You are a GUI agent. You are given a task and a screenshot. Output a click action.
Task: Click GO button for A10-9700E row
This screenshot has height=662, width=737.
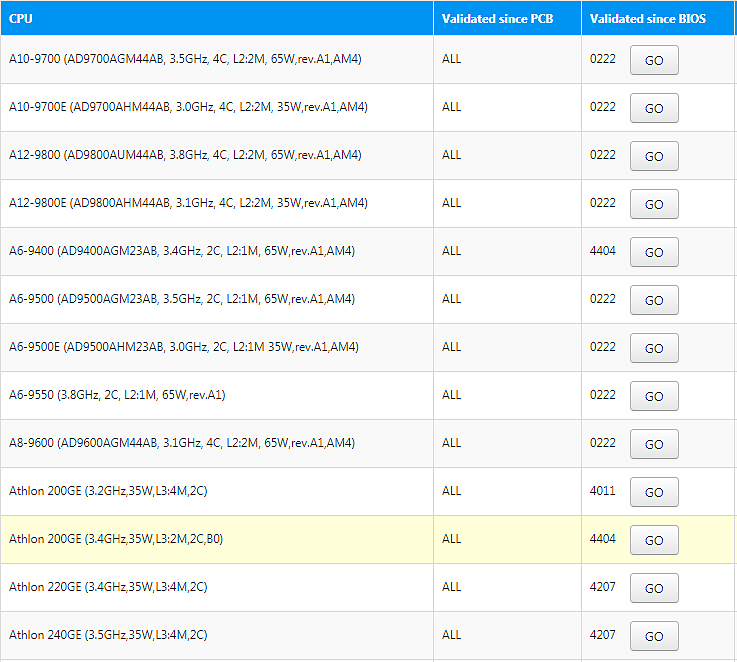[x=654, y=108]
